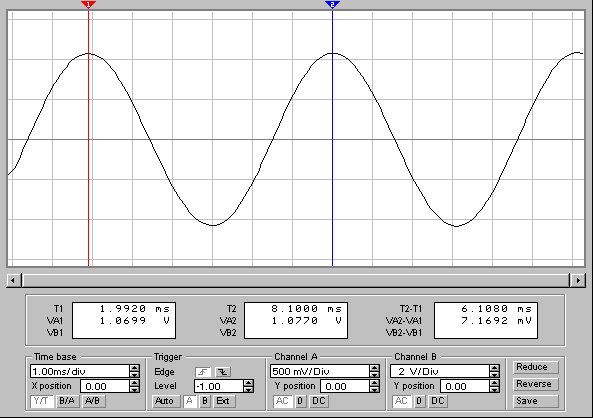Click the Reduce button
The height and width of the screenshot is (418, 593).
535,367
